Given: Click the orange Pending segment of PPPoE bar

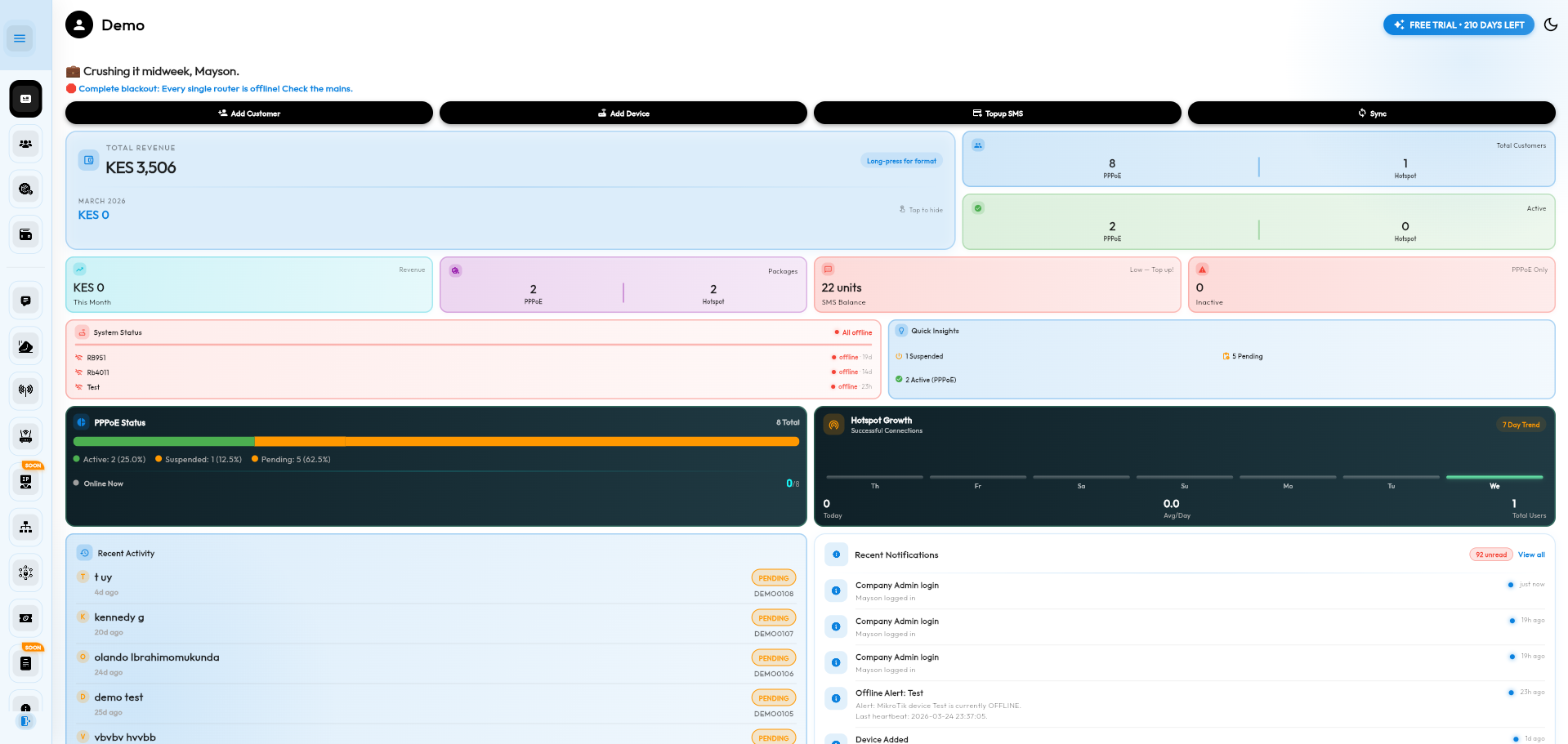Looking at the screenshot, I should (572, 441).
